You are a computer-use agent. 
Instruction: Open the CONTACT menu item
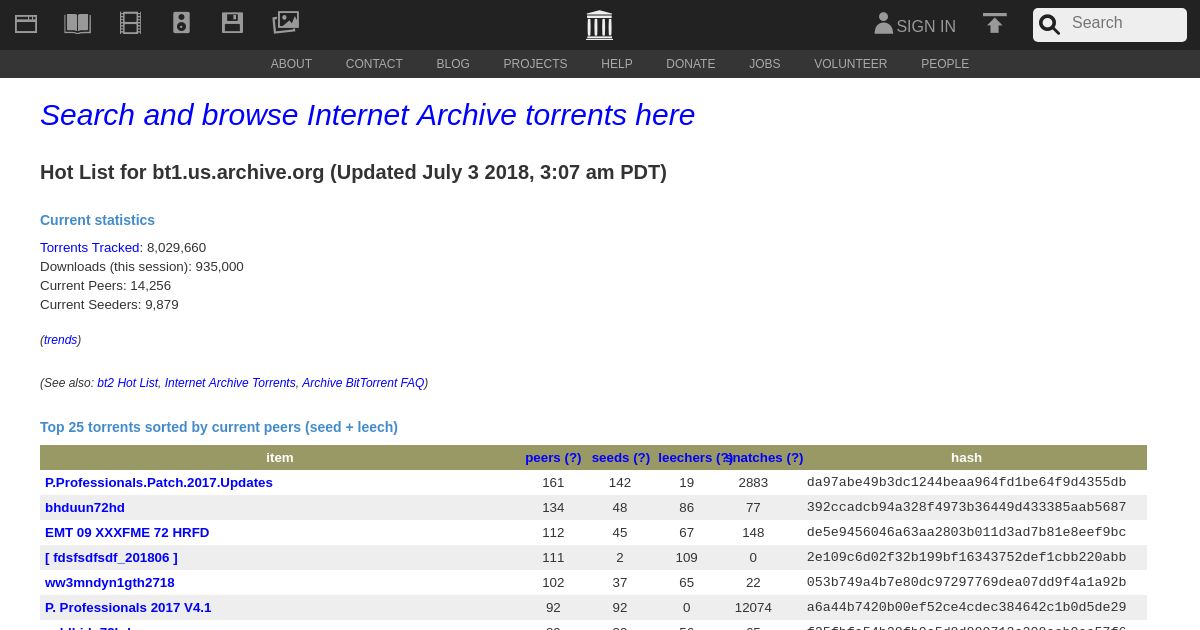(374, 64)
